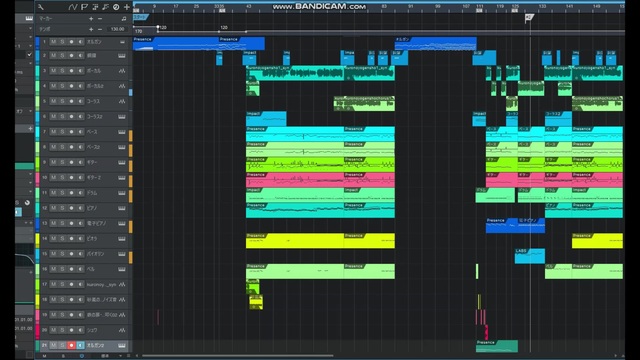Click waveform icon on track 3
Image resolution: width=640 pixels, height=360 pixels.
tap(122, 71)
